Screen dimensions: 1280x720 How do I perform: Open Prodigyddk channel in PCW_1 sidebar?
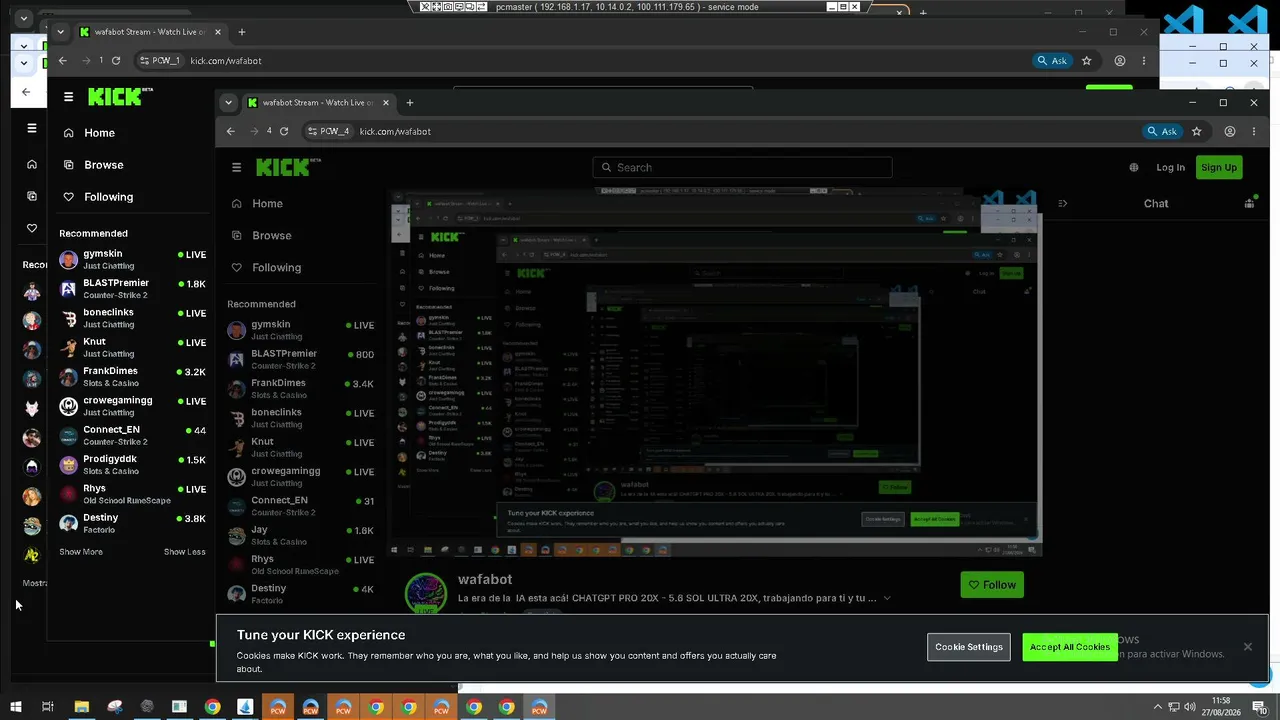point(133,465)
